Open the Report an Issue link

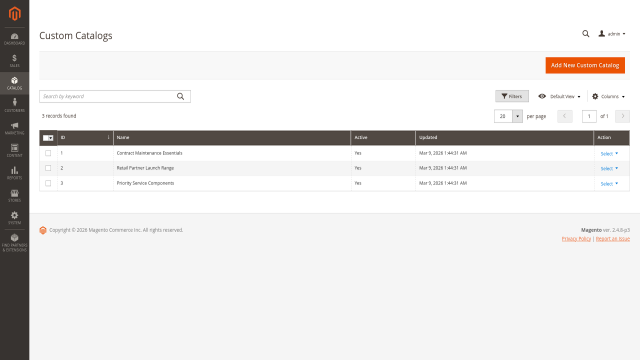[x=613, y=239]
